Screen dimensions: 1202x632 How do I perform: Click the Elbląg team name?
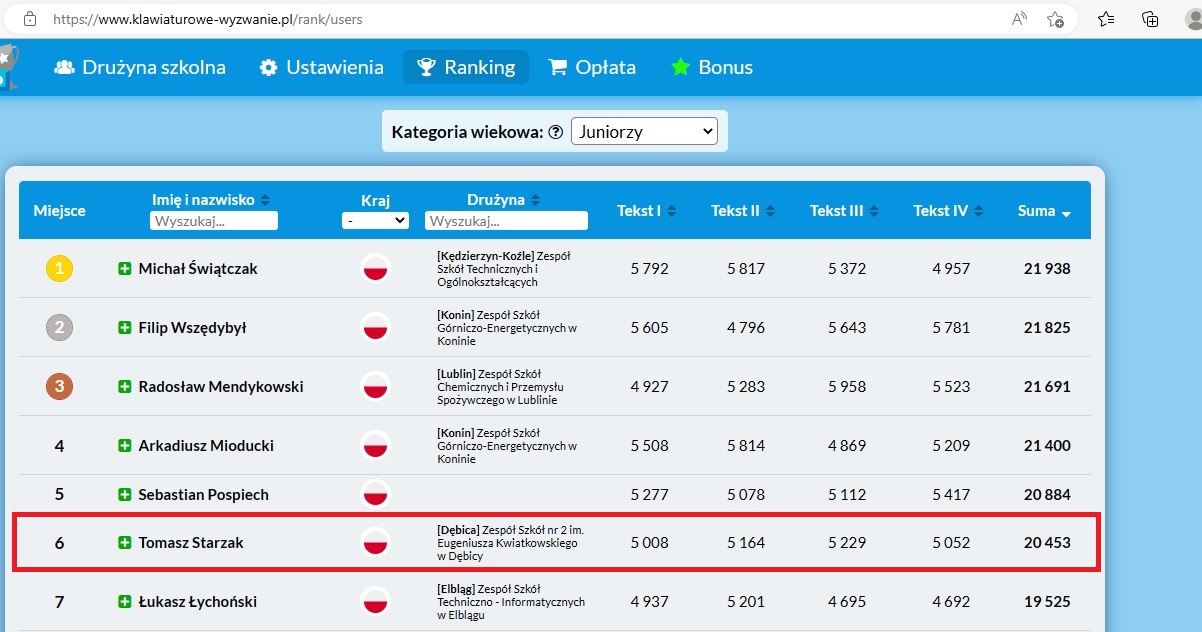[511, 602]
